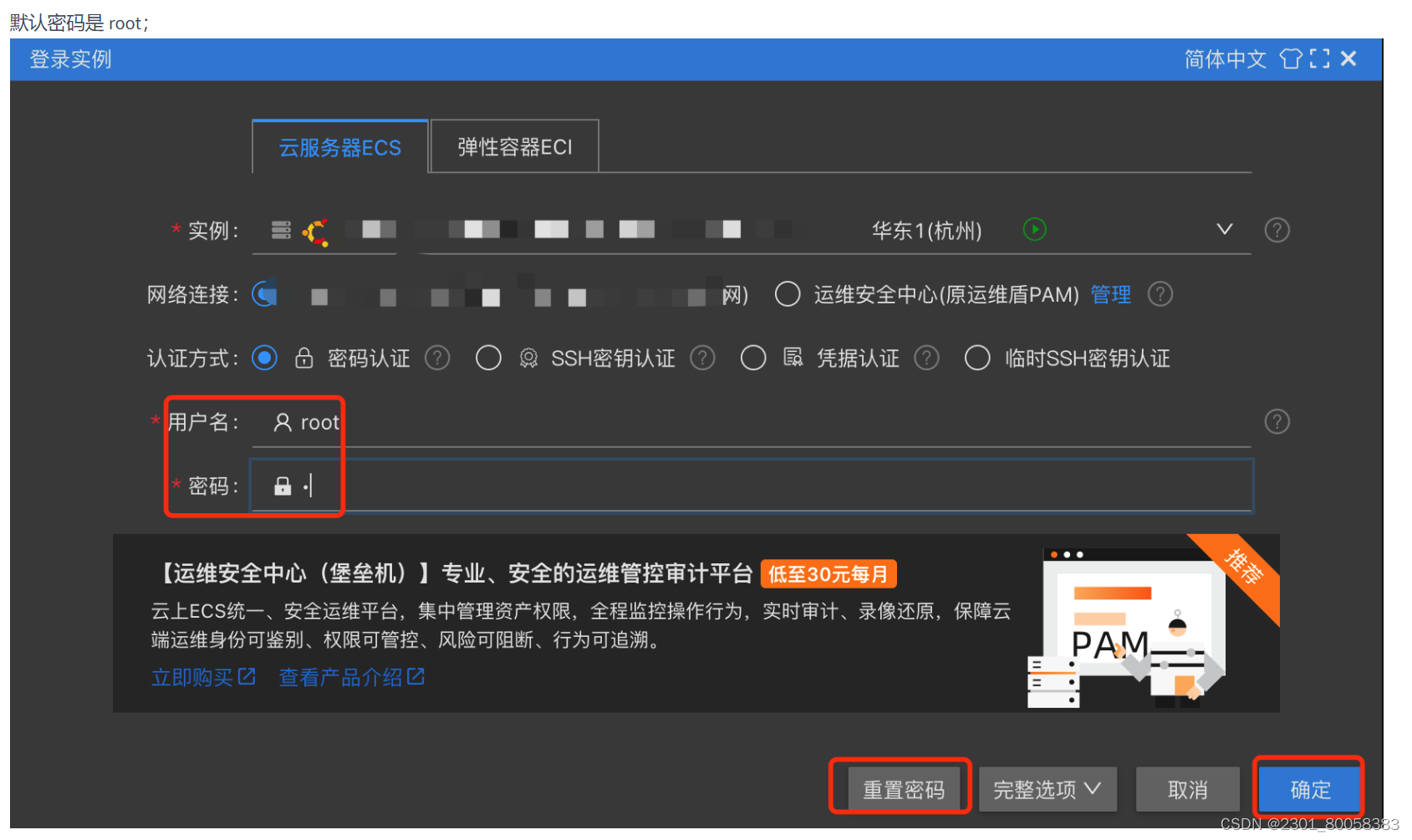Select 临时SSH密钥认证 radio button
The image size is (1412, 840).
[977, 359]
